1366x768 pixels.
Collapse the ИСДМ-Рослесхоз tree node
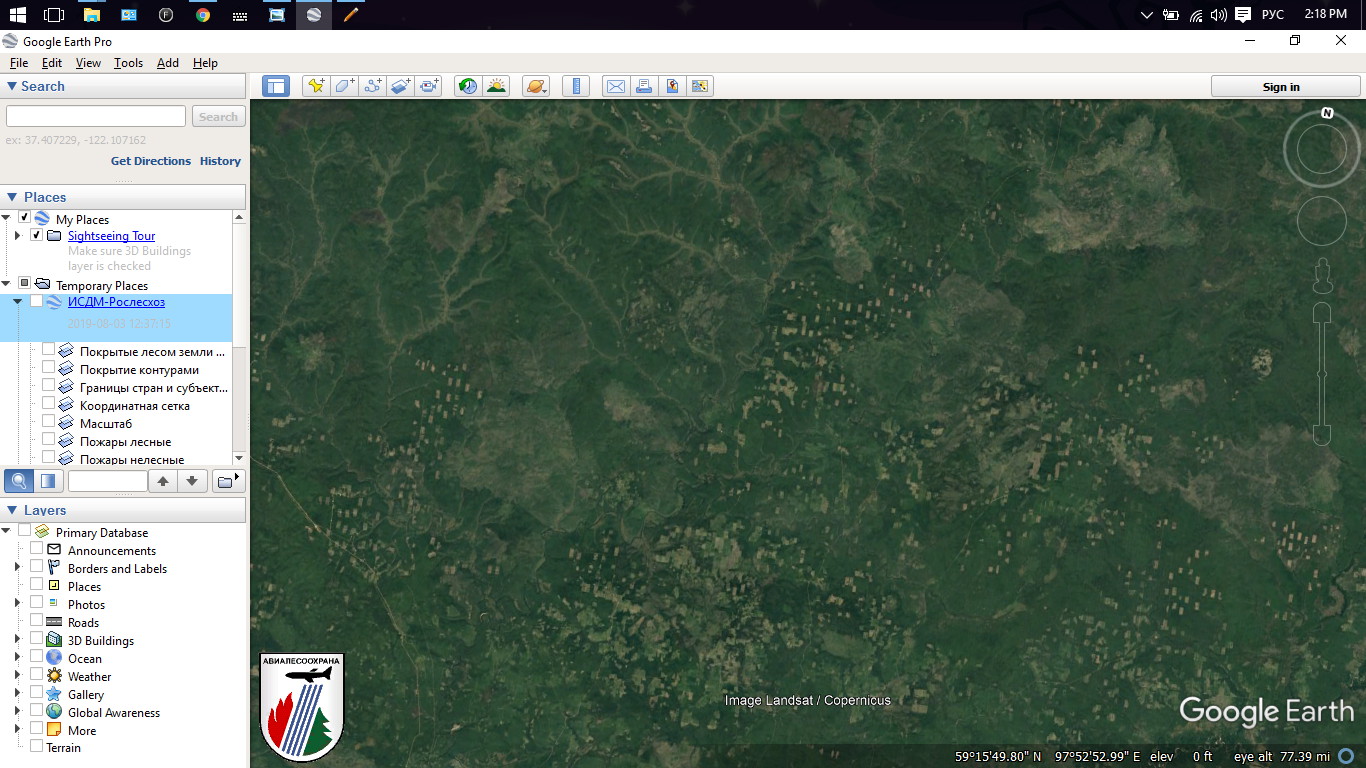pyautogui.click(x=17, y=301)
